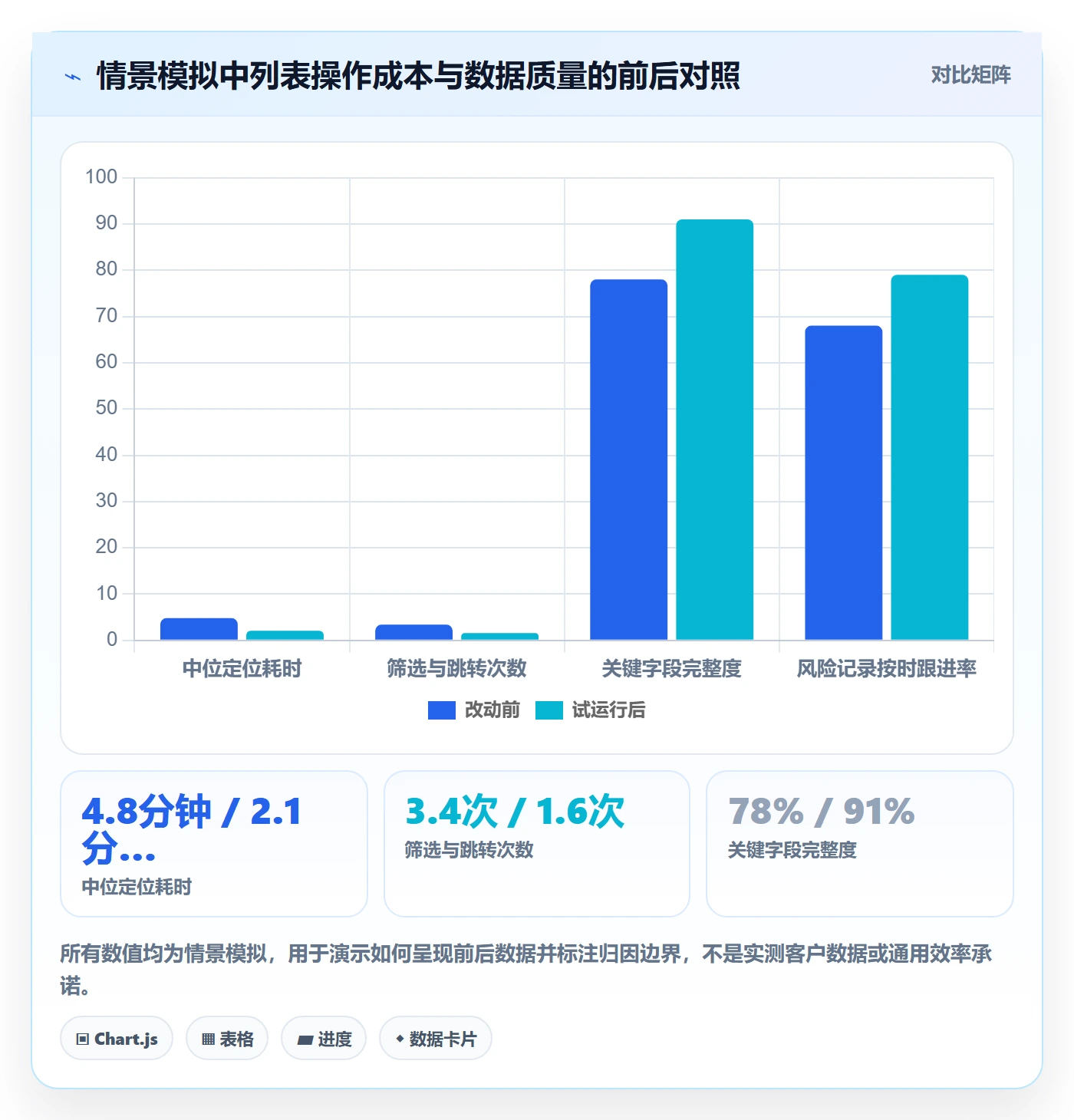Click the 风险记录按时跟进率 axis label
Image resolution: width=1074 pixels, height=1120 pixels.
[x=887, y=669]
